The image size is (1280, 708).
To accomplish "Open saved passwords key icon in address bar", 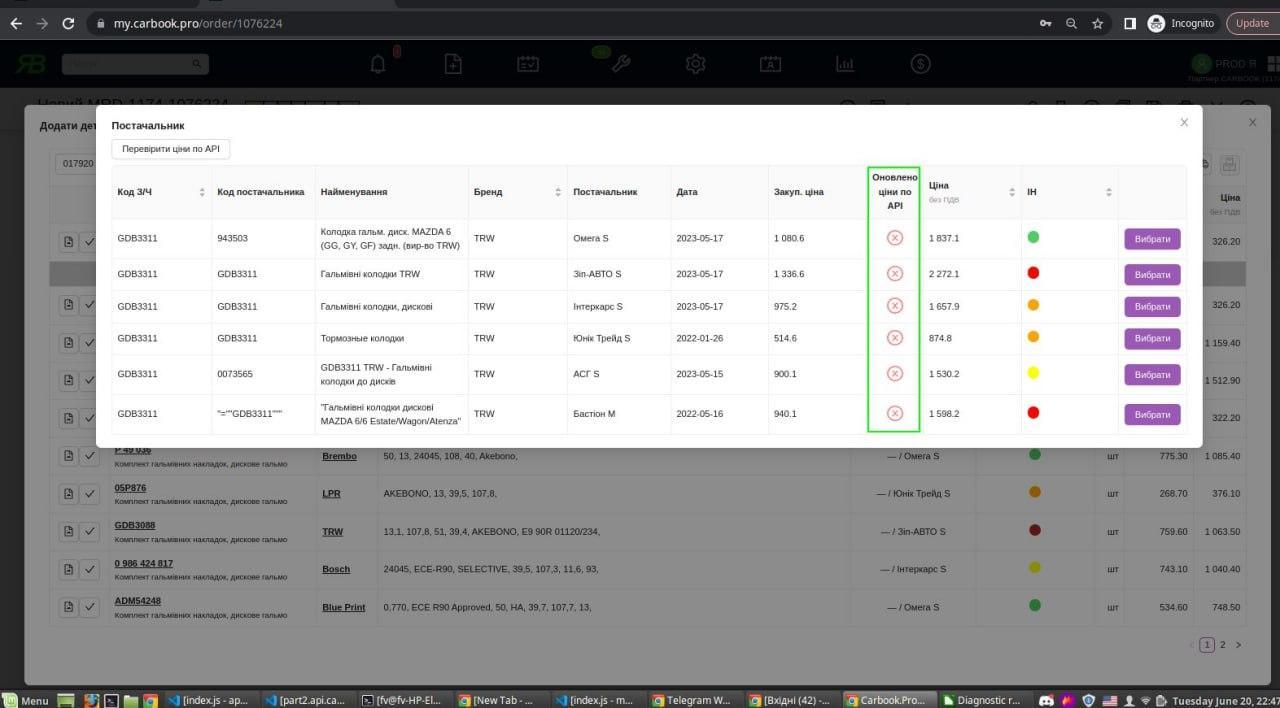I will [1045, 23].
